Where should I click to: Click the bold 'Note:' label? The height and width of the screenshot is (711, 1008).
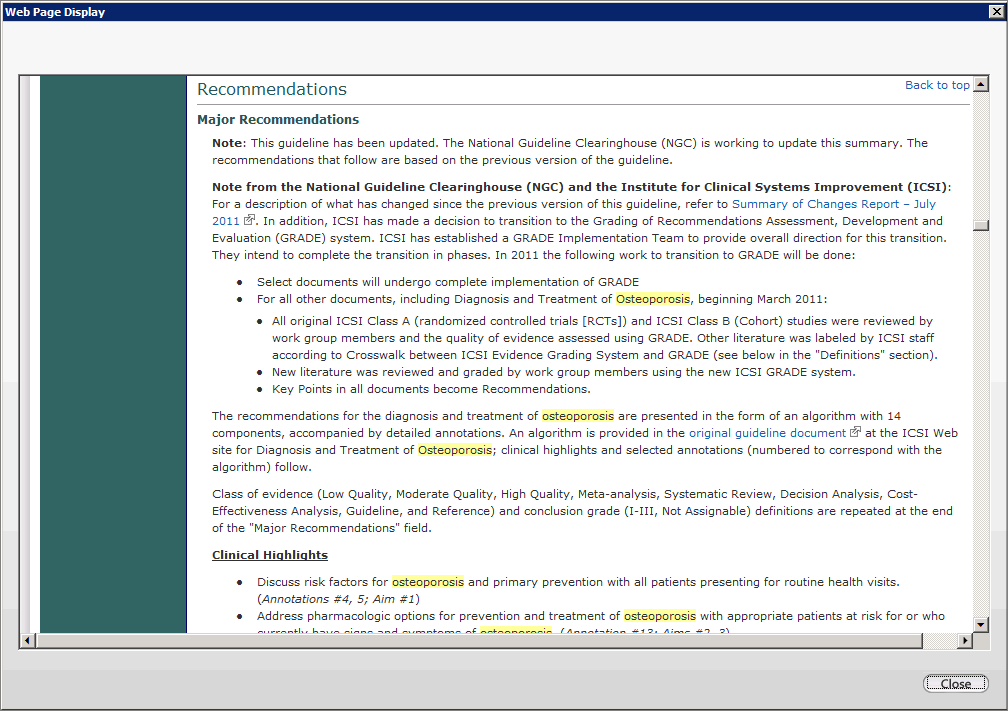[230, 143]
